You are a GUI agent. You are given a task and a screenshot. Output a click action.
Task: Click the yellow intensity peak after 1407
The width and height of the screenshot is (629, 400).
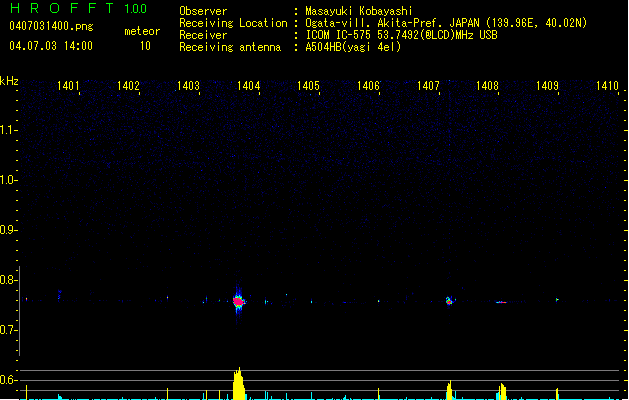click(449, 390)
